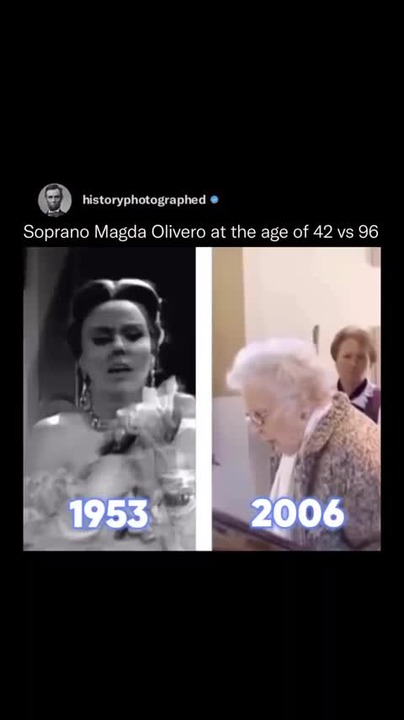Tap the eyeglasses in the 2006 photo
404x720 pixels.
tap(256, 418)
